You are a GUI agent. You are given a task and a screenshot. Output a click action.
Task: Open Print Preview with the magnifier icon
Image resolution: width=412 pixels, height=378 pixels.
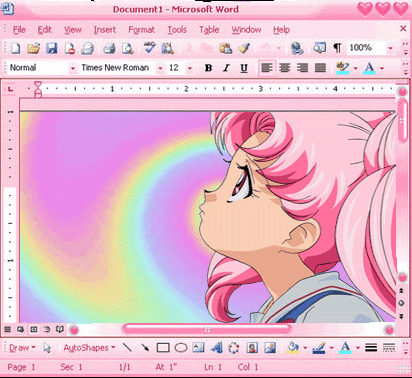click(127, 49)
